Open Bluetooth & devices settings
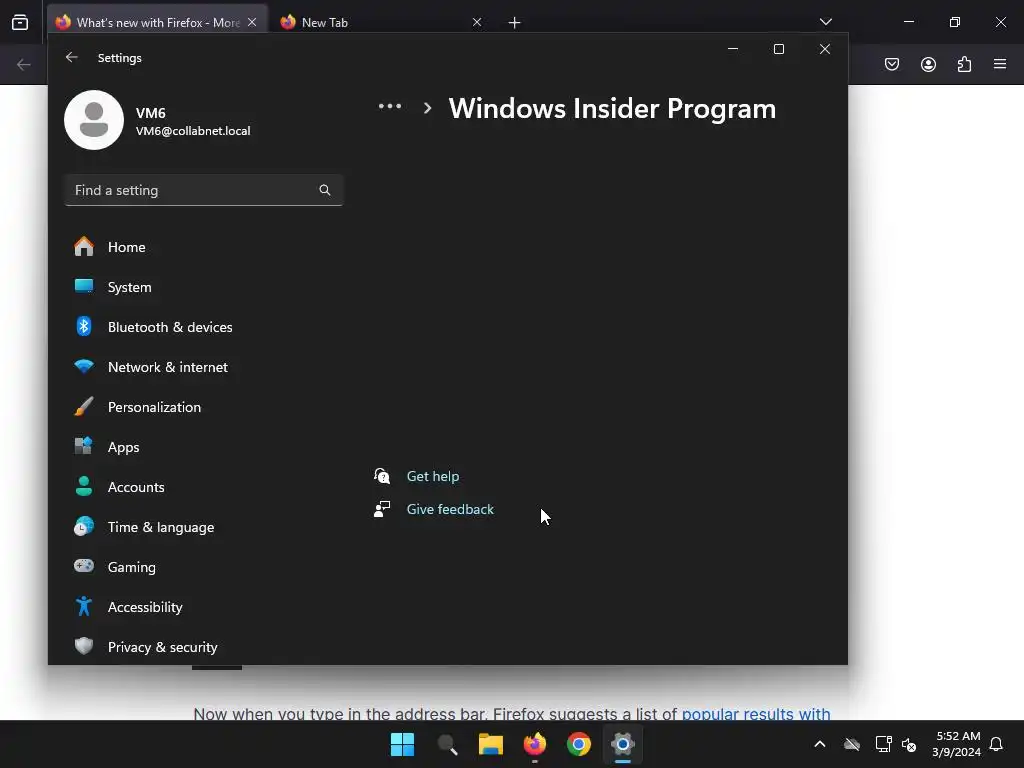1024x768 pixels. (204, 327)
